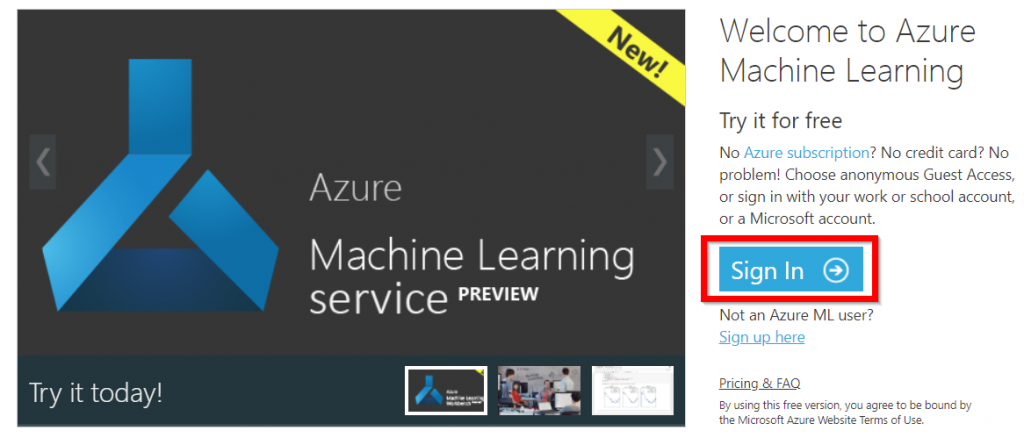Click the Welcome to Azure Machine Learning heading

(x=847, y=51)
